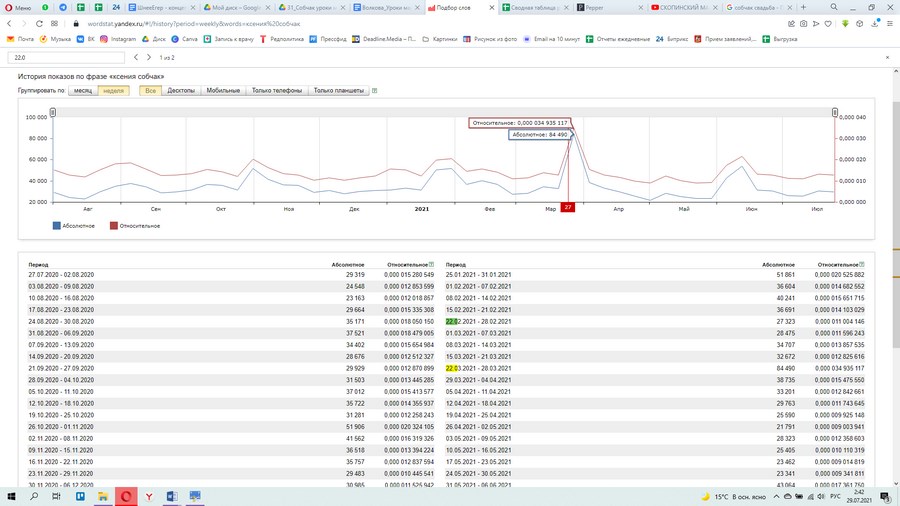Click help icon beside first Относительное column header
Image resolution: width=900 pixels, height=506 pixels.
click(432, 264)
